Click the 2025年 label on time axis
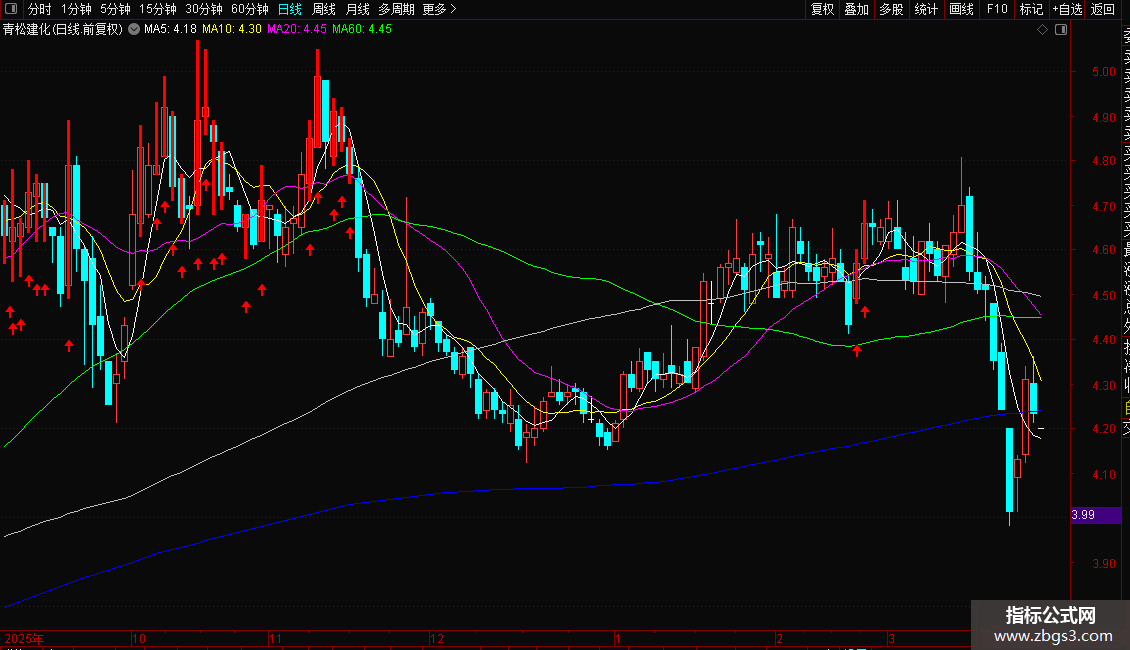The image size is (1130, 650). coord(24,638)
